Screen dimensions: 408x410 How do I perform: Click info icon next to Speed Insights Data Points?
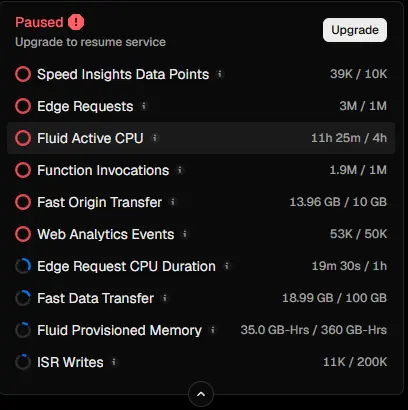click(220, 74)
